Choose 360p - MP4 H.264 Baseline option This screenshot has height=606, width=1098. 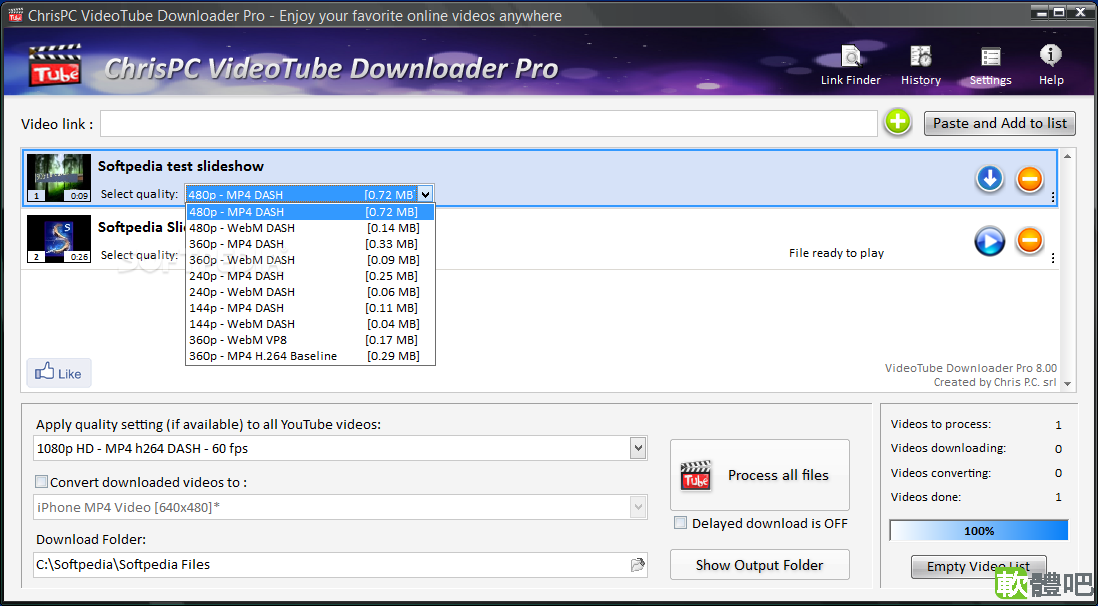(310, 356)
